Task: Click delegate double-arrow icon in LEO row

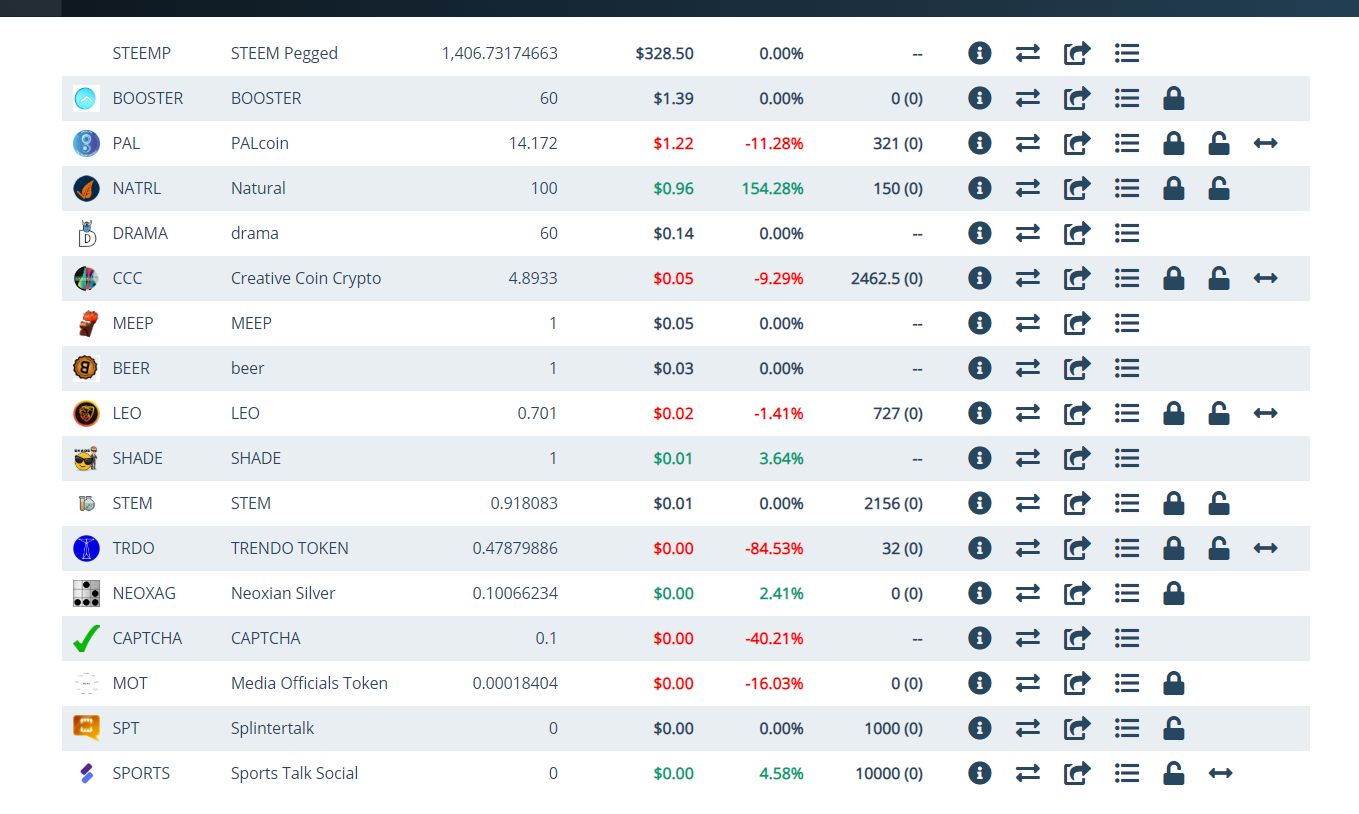Action: point(1266,413)
